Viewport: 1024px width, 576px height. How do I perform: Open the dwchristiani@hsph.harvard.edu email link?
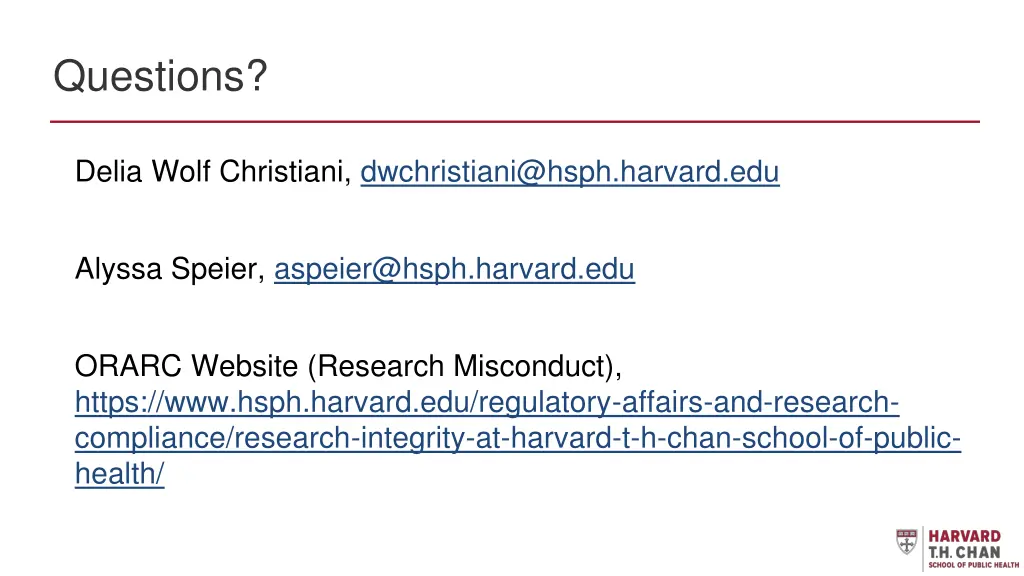point(569,173)
